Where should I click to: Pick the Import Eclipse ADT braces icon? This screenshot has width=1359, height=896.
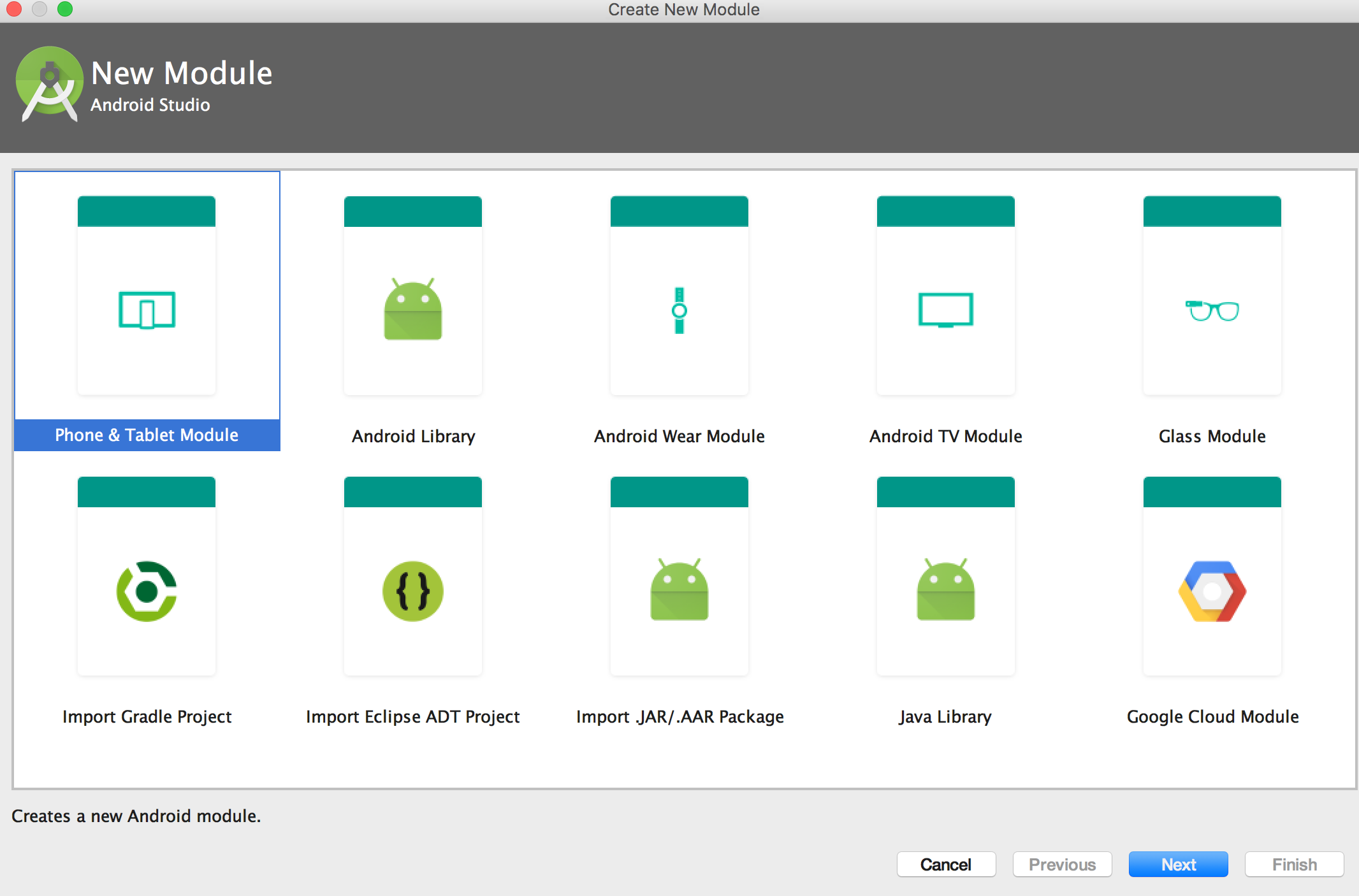pos(413,591)
